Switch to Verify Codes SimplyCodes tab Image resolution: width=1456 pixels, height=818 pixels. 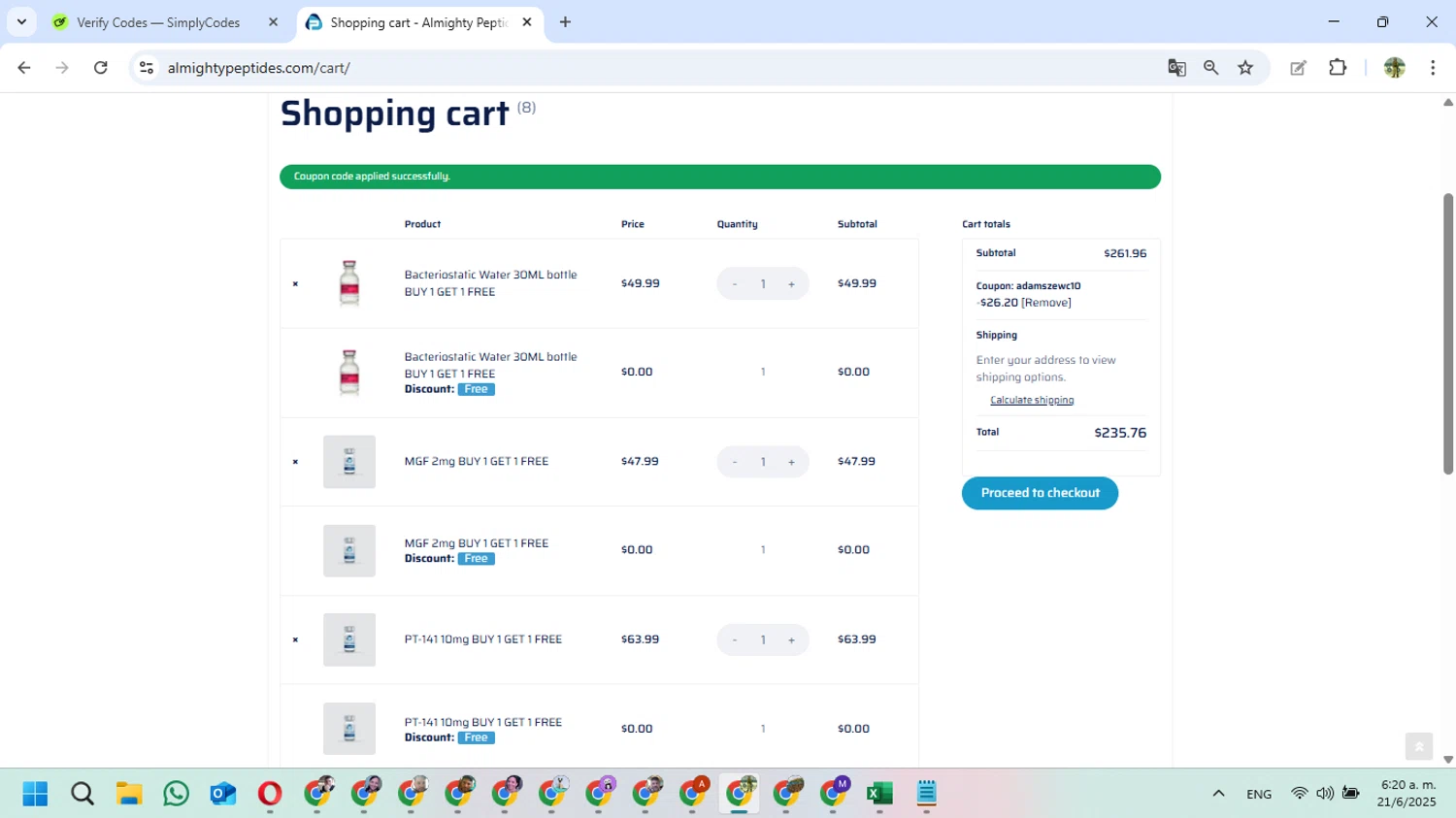(x=158, y=22)
